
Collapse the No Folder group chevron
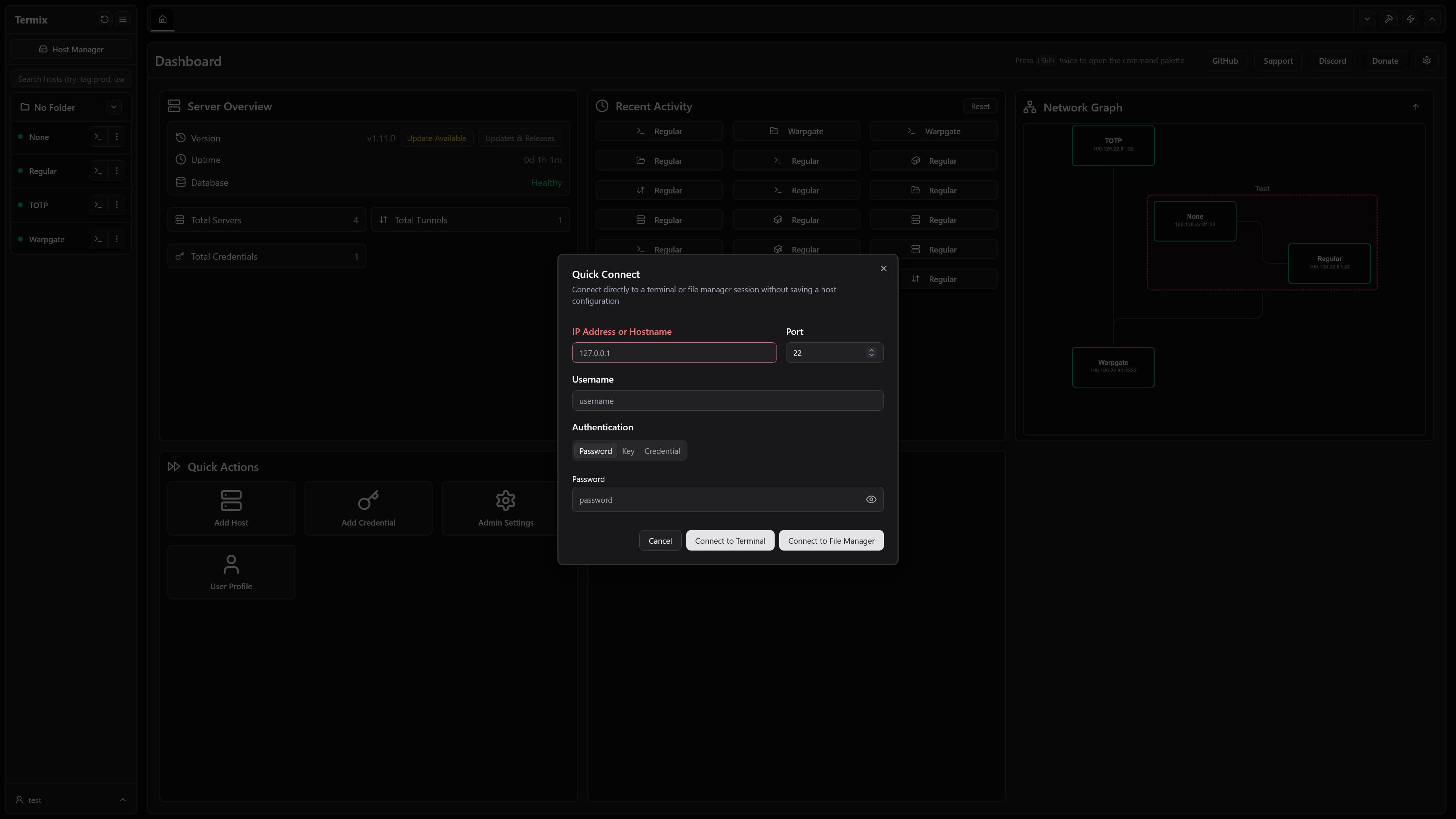point(114,107)
